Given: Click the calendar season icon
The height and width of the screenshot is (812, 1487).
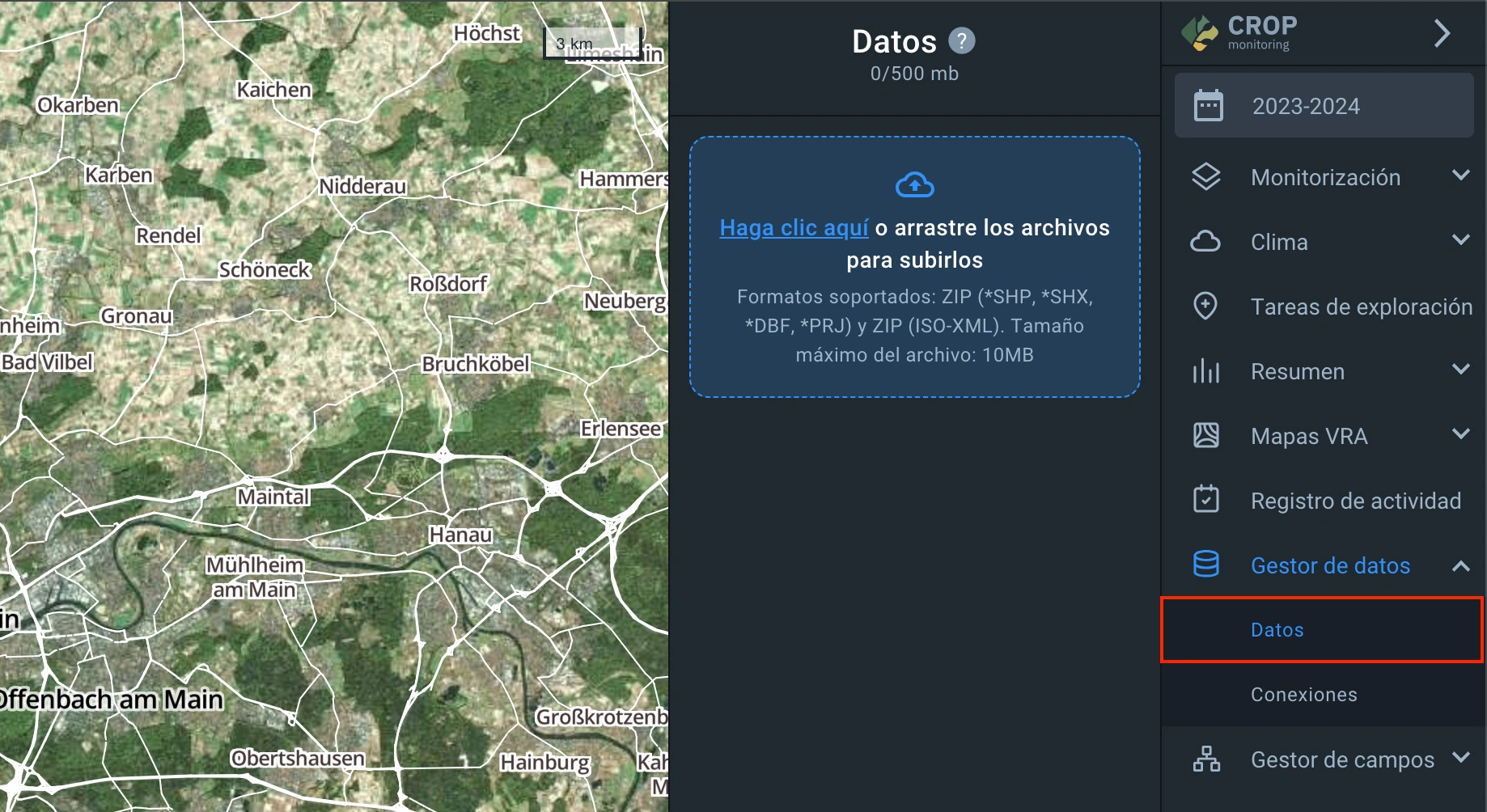Looking at the screenshot, I should (1208, 106).
